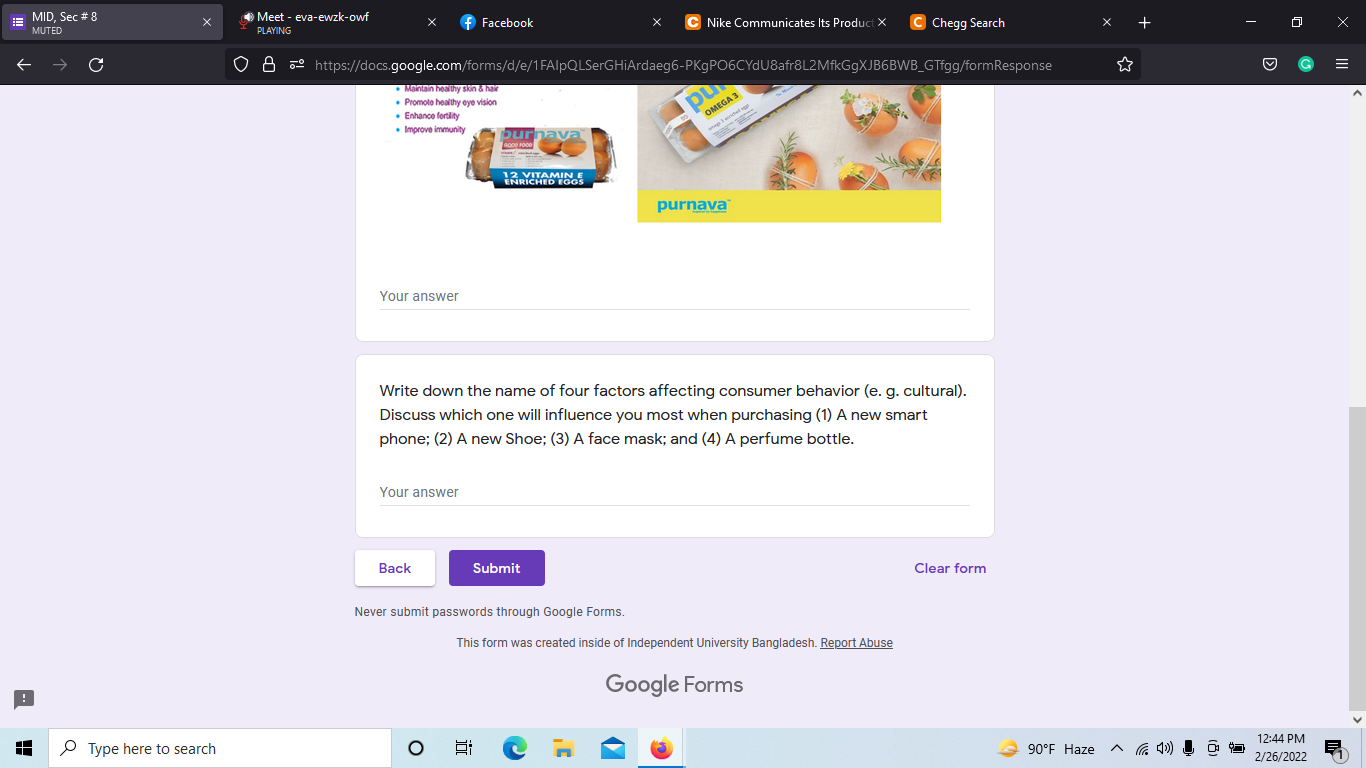Open the clock and calendar flyout
Screen dimensions: 1366x768
coord(1281,748)
